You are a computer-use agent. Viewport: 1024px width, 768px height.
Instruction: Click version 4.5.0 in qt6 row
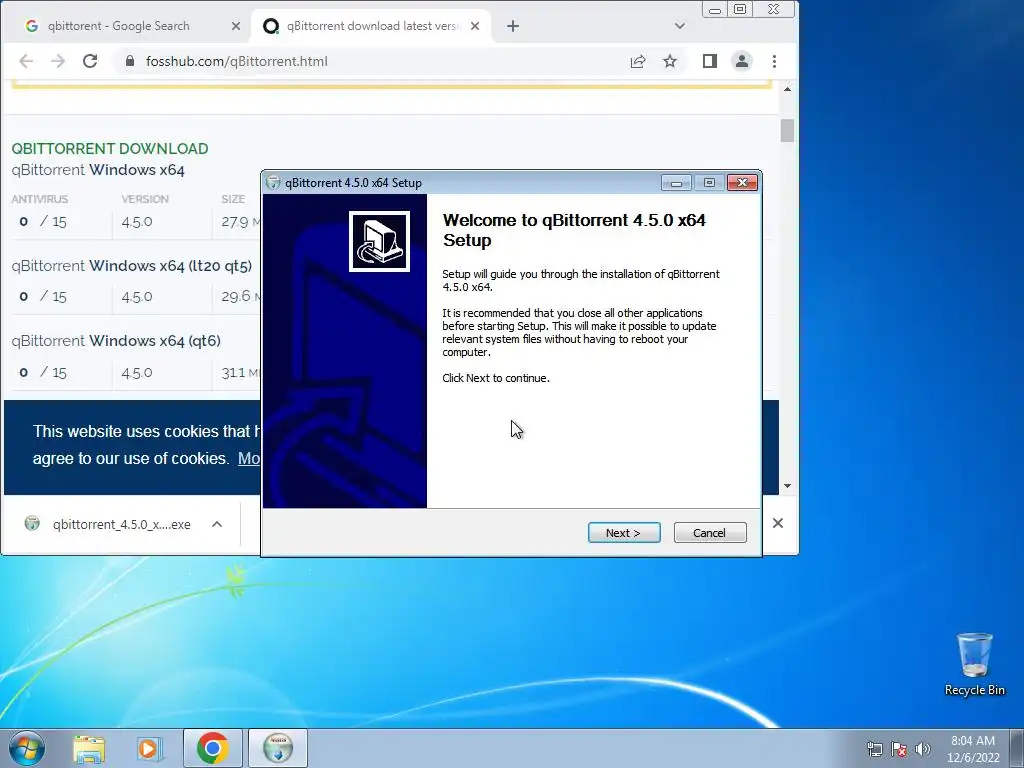tap(136, 373)
